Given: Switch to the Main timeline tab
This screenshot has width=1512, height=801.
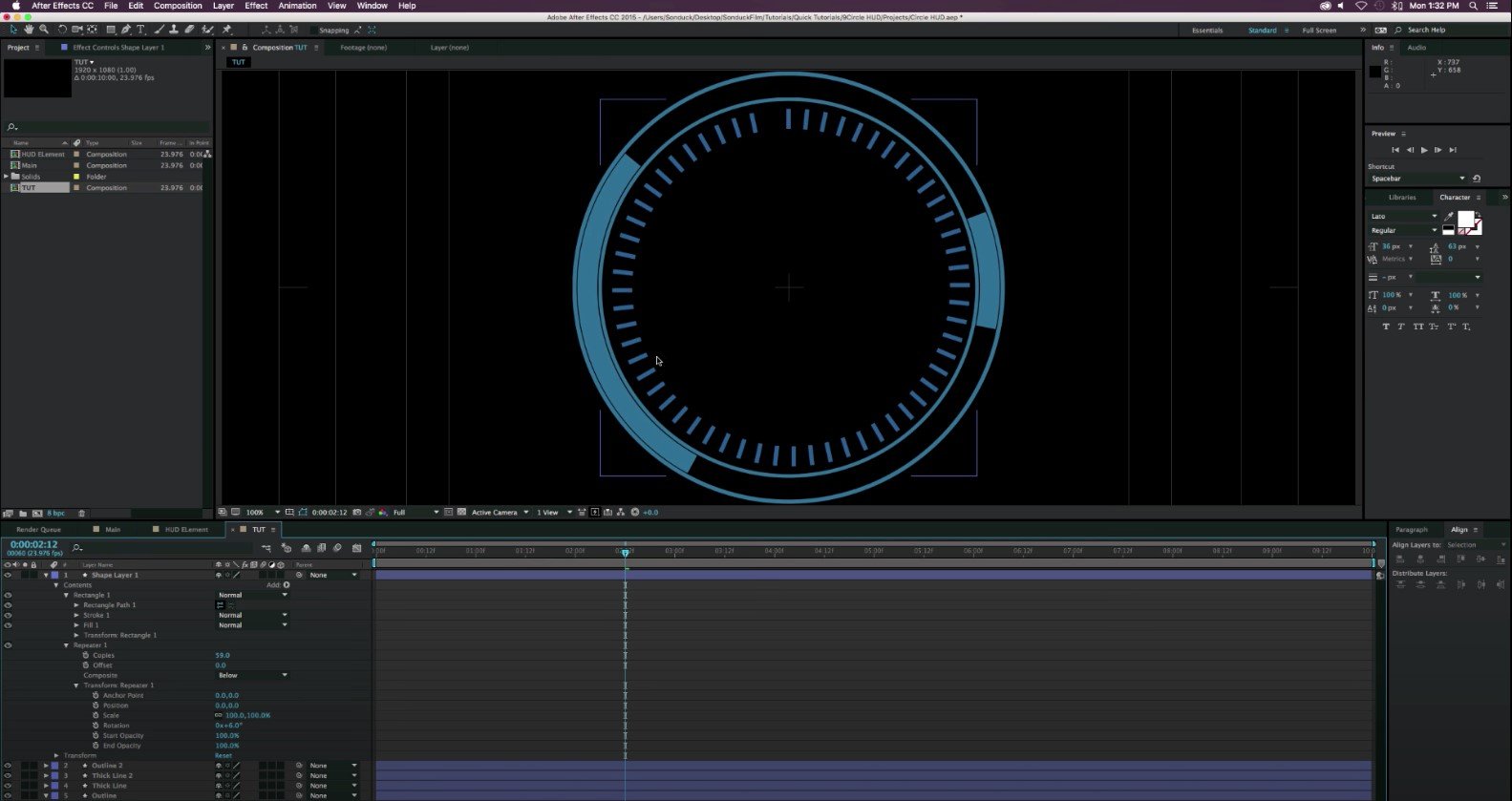Looking at the screenshot, I should point(113,529).
